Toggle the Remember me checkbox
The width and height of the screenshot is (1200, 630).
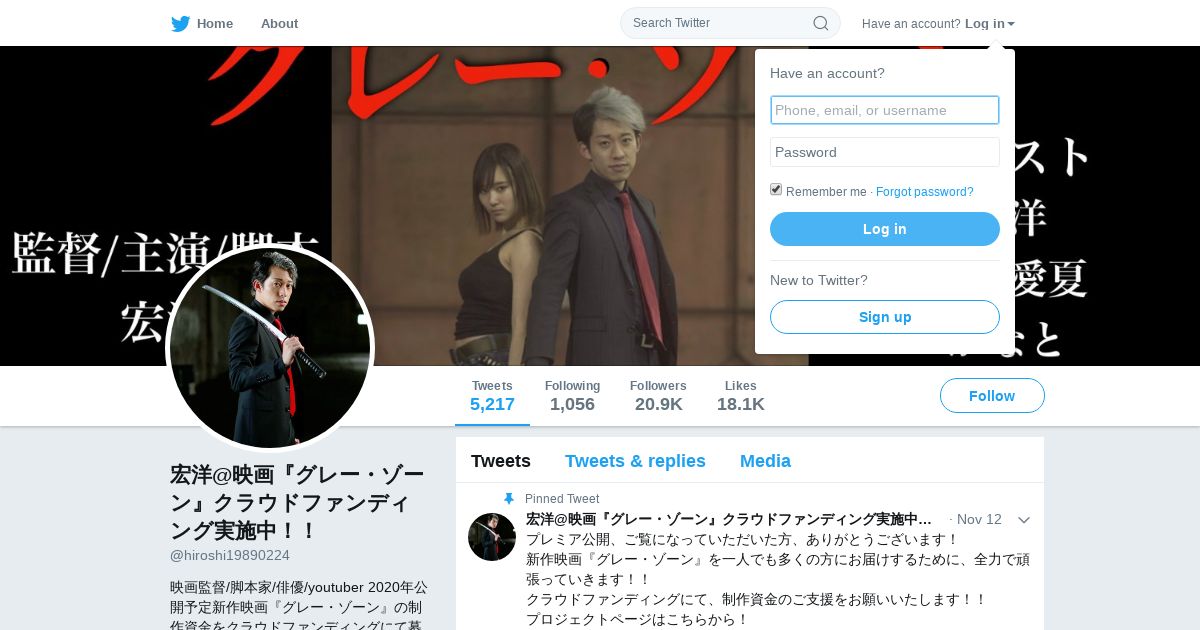tap(776, 190)
